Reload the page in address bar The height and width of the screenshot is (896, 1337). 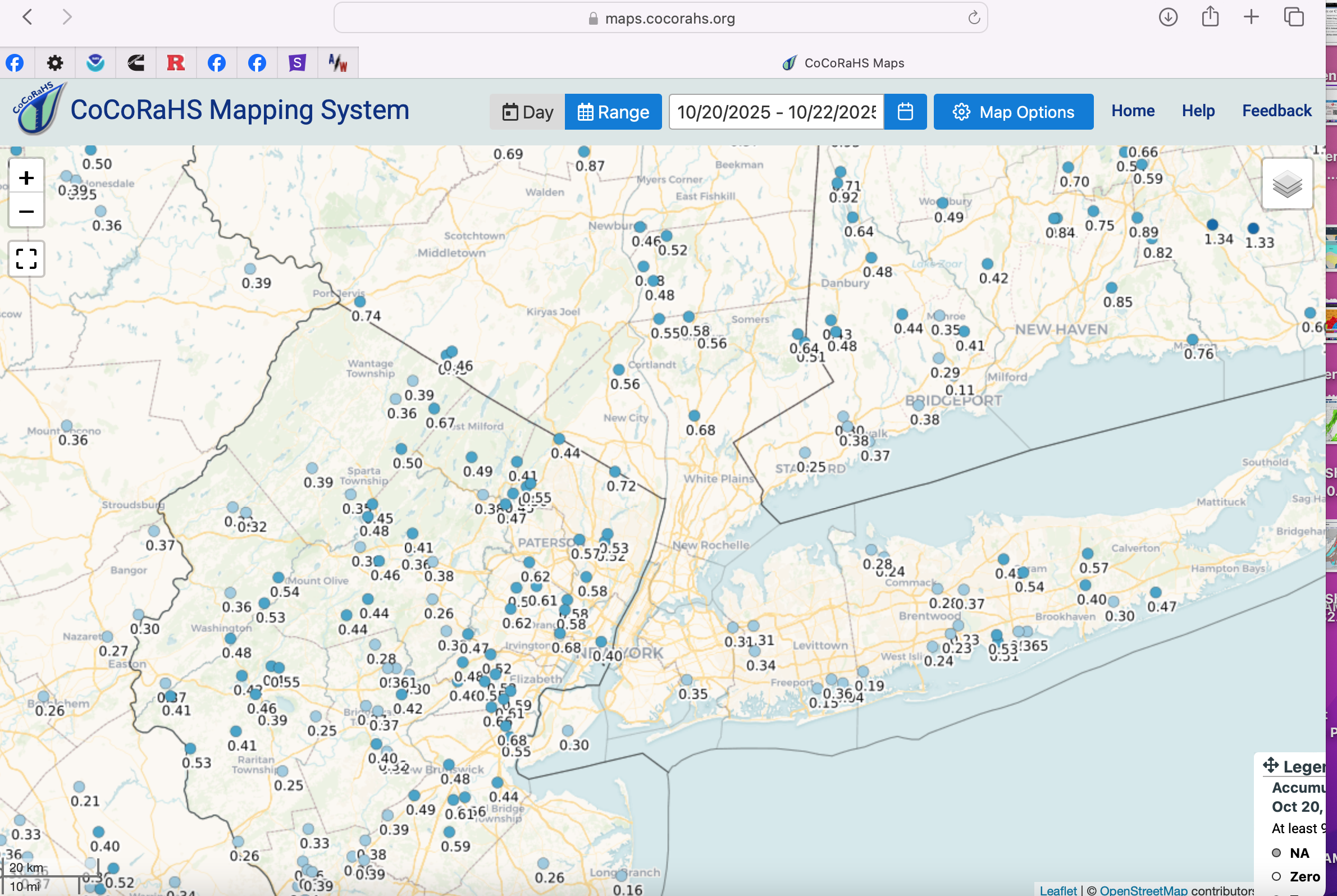(974, 19)
